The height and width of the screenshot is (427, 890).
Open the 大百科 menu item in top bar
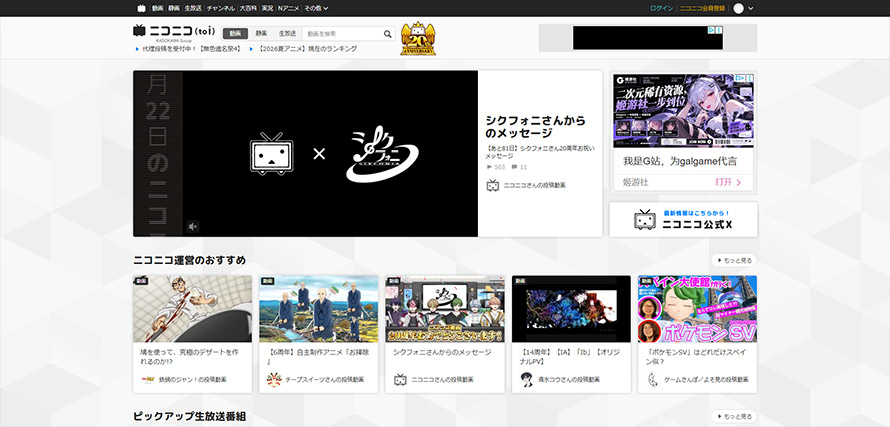coord(248,9)
